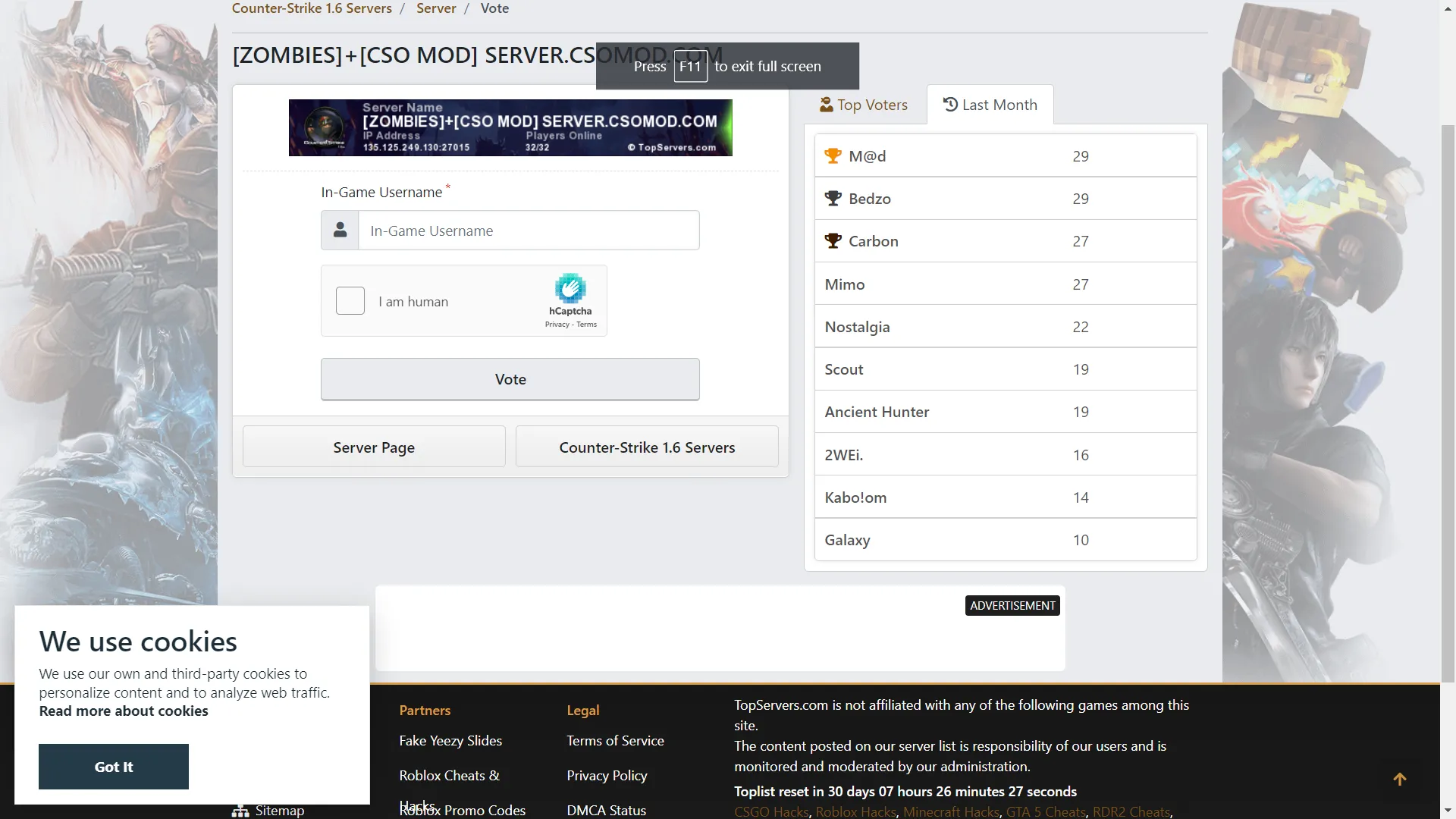This screenshot has height=819, width=1456.
Task: Open Minecraft Hacks footer link
Action: pos(951,811)
